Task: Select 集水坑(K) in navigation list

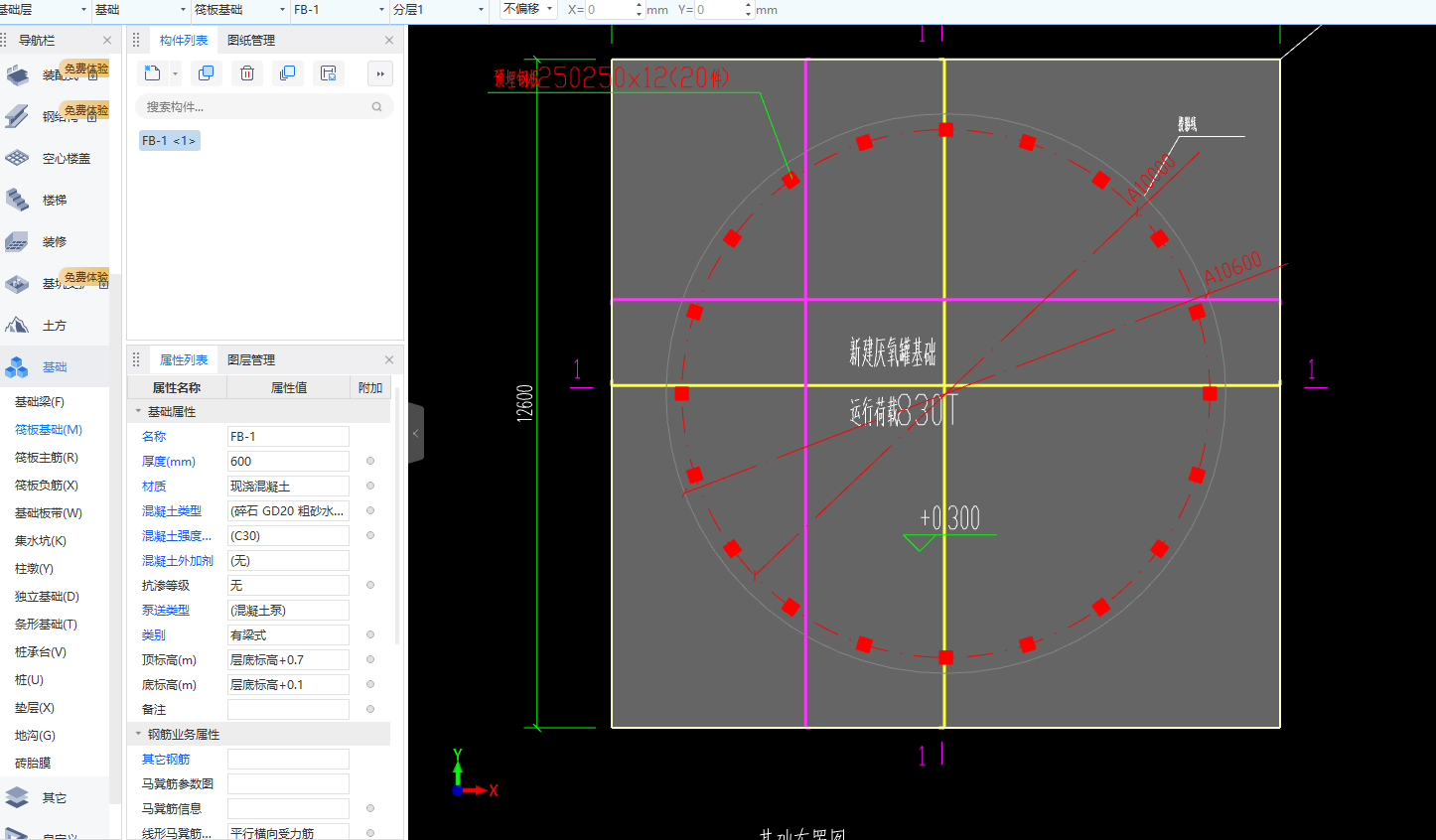Action: point(41,541)
